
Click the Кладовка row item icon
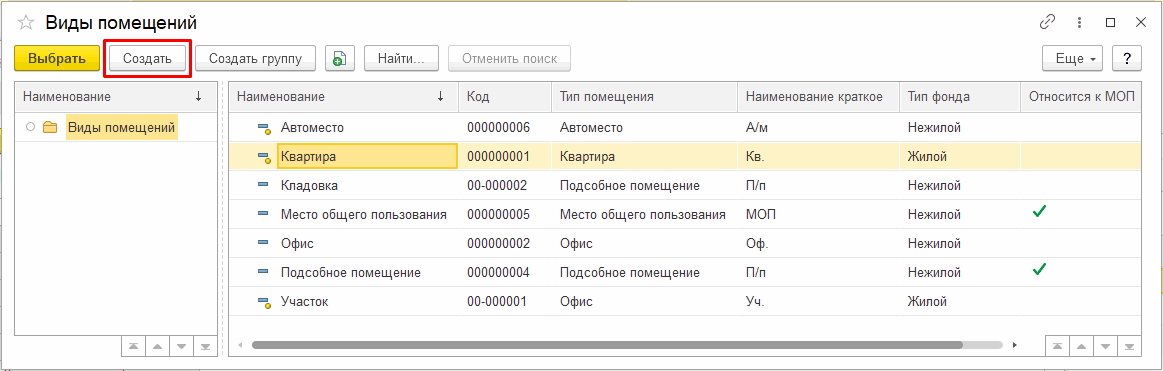tap(263, 186)
